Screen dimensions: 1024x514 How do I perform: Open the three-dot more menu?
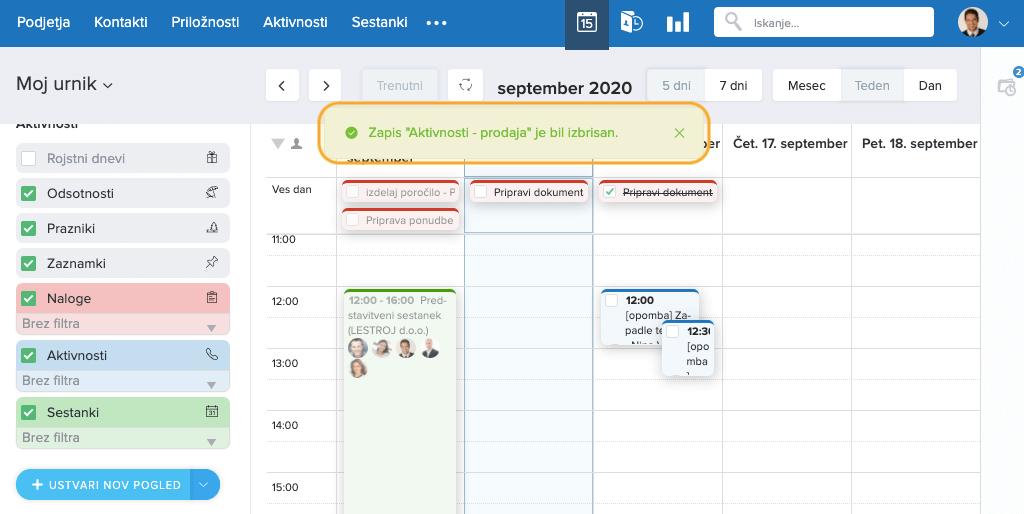coord(436,23)
